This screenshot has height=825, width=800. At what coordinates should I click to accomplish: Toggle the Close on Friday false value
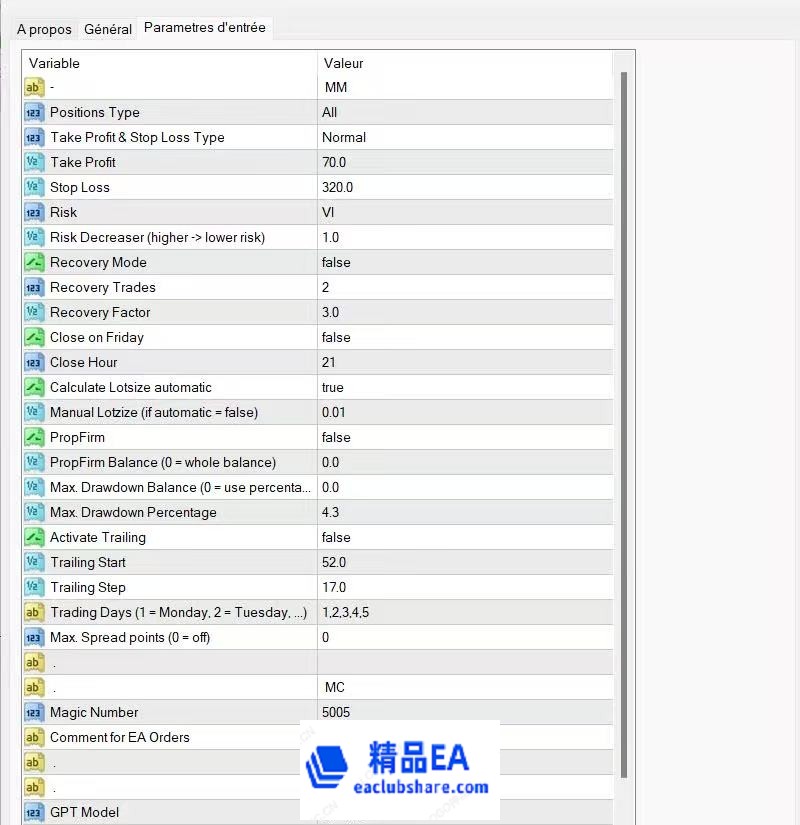tap(336, 338)
